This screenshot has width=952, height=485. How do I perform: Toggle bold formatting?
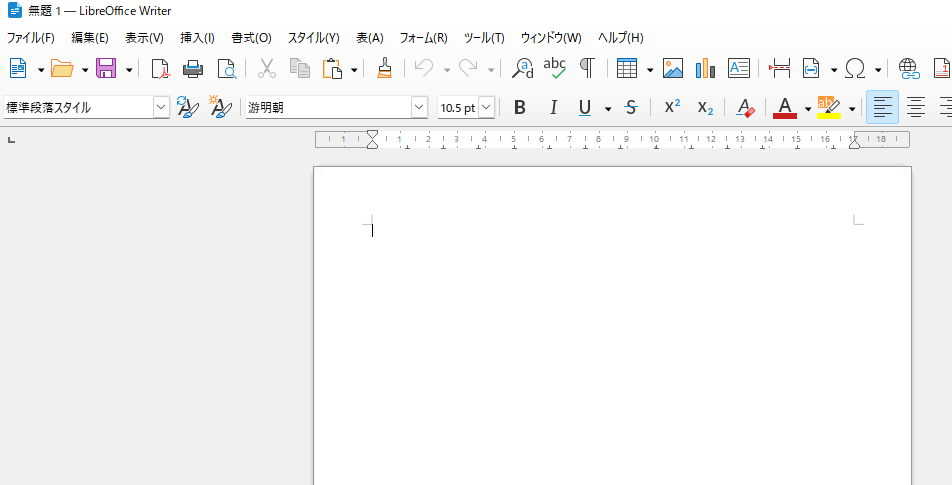(x=519, y=107)
